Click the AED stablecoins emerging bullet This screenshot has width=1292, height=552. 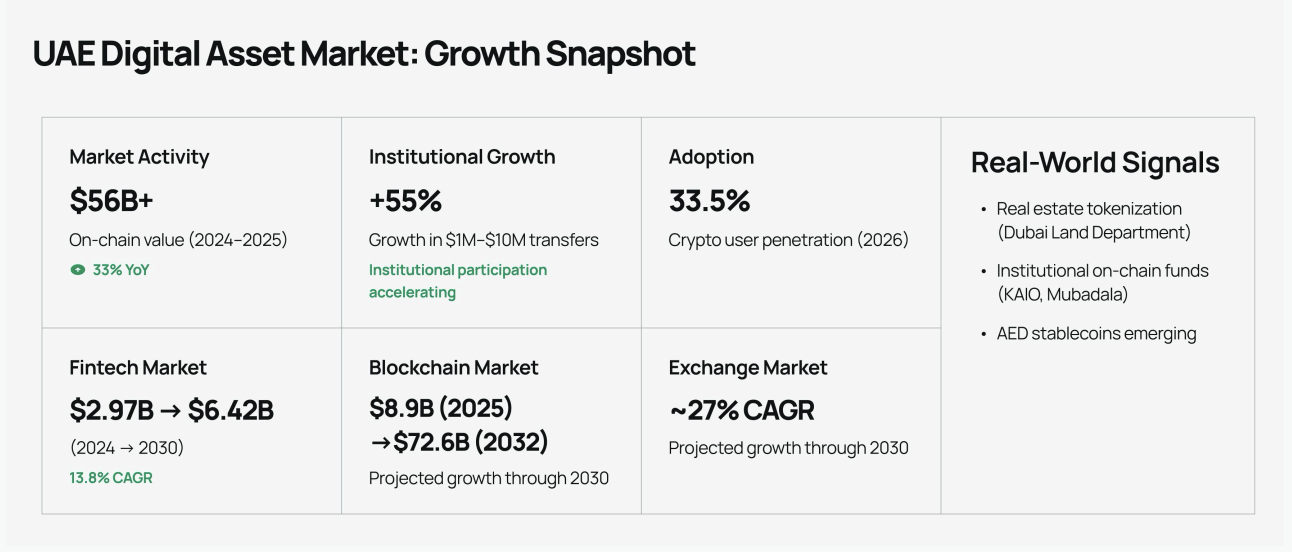pos(1088,334)
